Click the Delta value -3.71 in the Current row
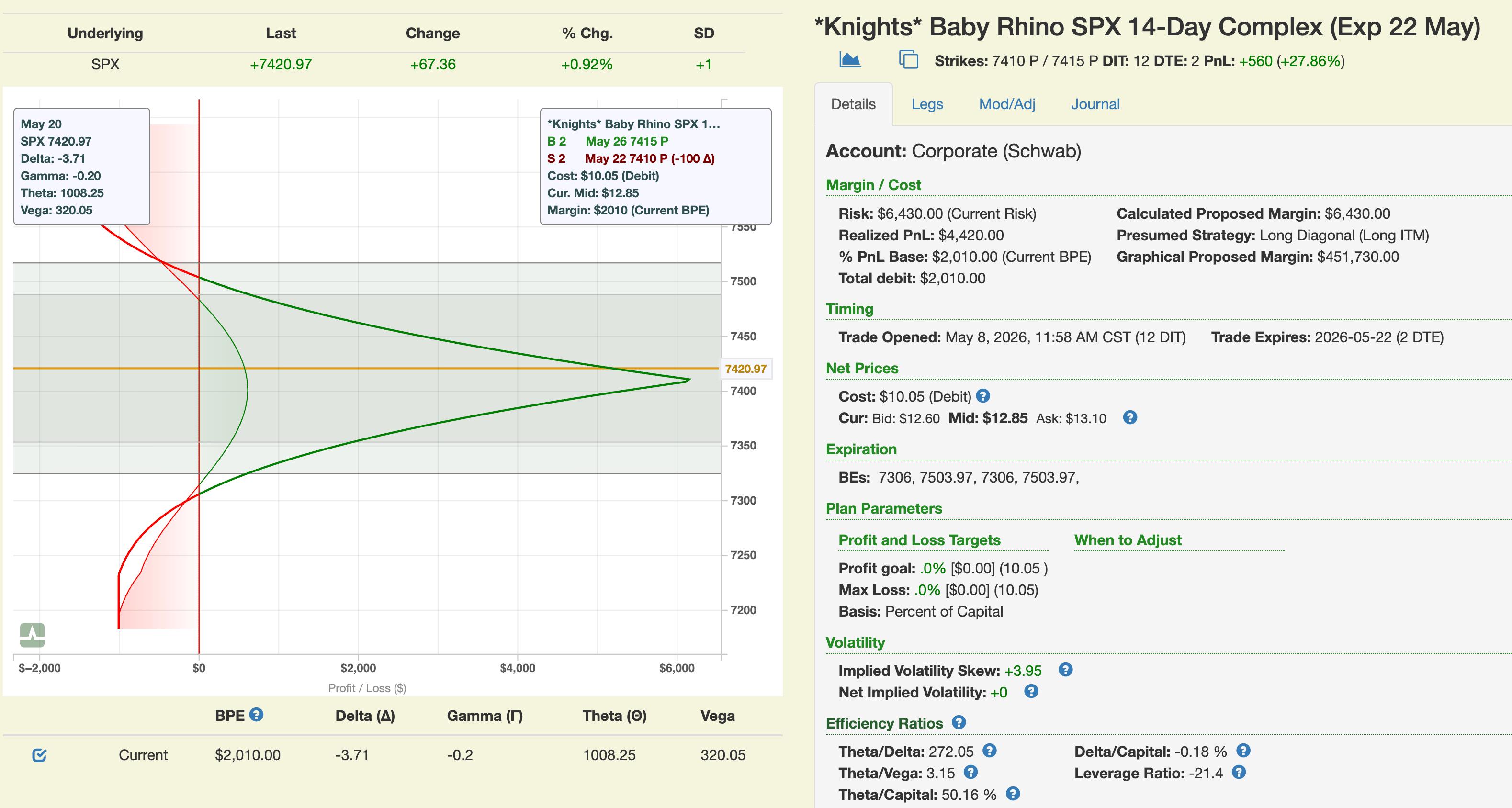1512x808 pixels. tap(351, 754)
